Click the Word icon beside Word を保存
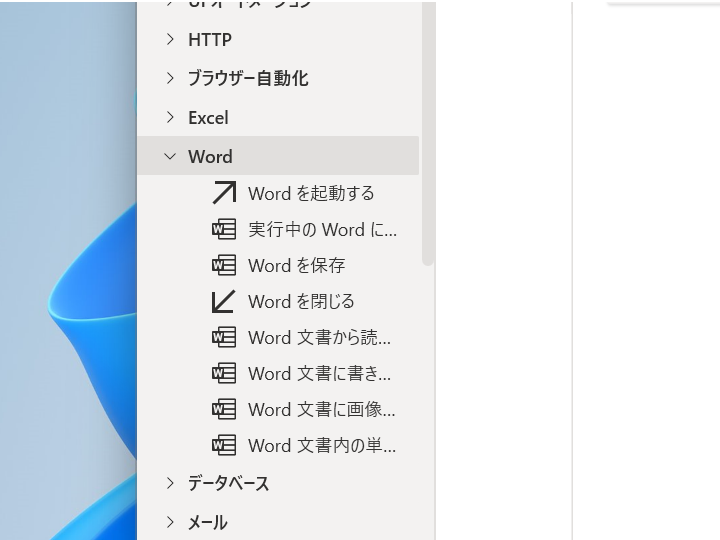The height and width of the screenshot is (540, 720). click(224, 265)
